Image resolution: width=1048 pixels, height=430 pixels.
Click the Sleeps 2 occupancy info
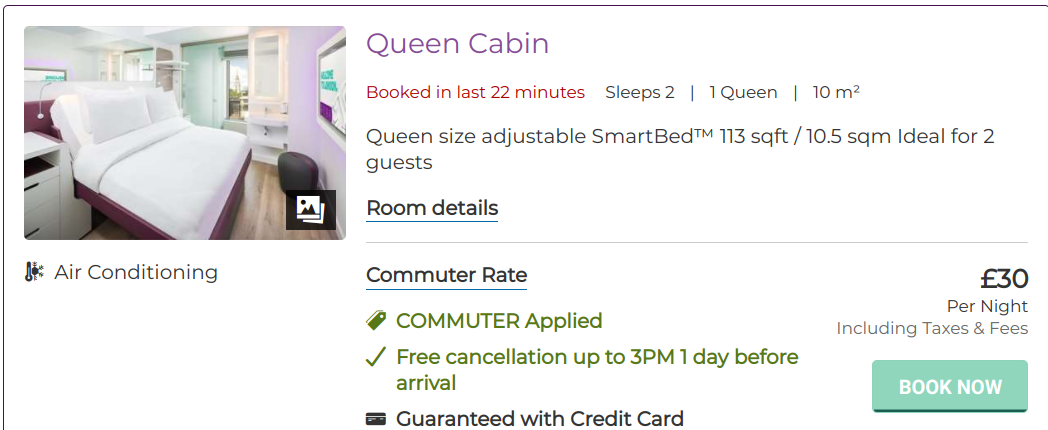(x=640, y=93)
